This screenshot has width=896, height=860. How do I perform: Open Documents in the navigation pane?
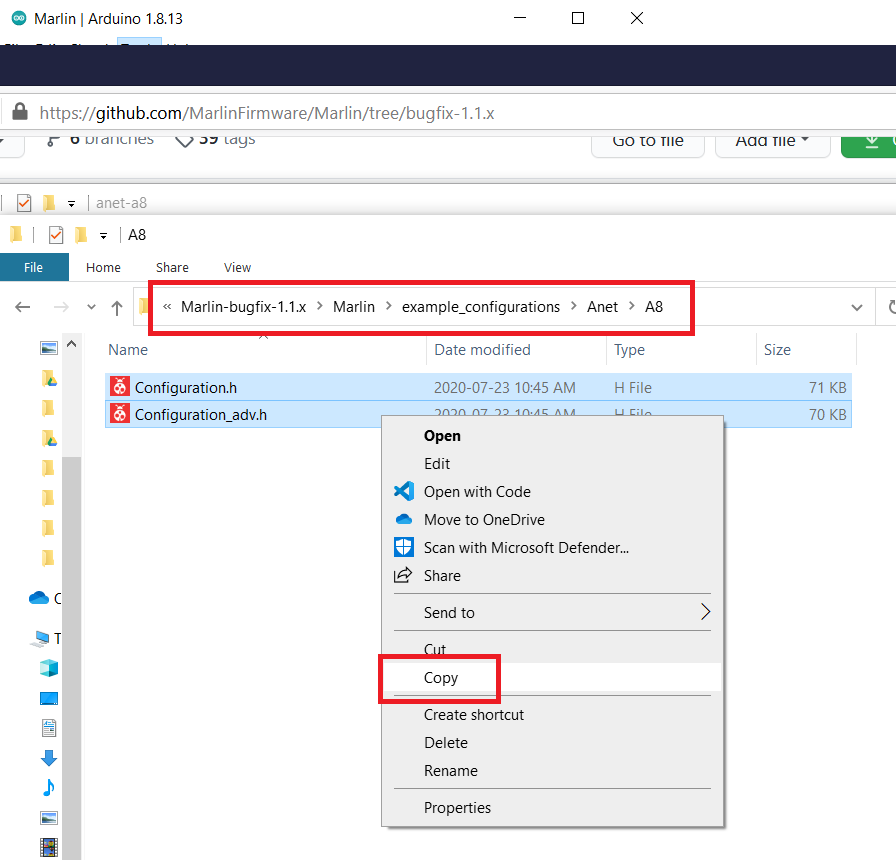pos(49,728)
